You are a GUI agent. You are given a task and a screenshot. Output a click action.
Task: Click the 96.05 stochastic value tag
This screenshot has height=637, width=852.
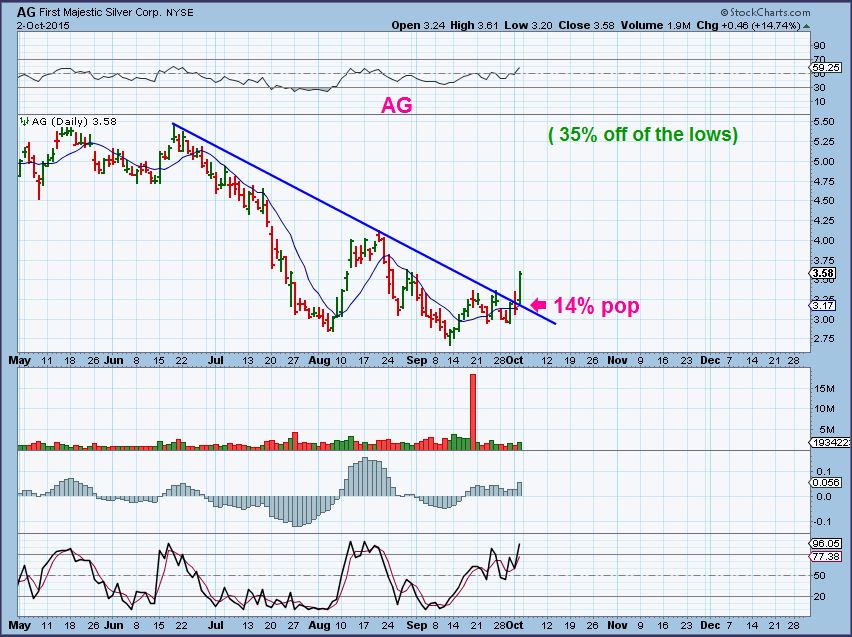[x=826, y=544]
